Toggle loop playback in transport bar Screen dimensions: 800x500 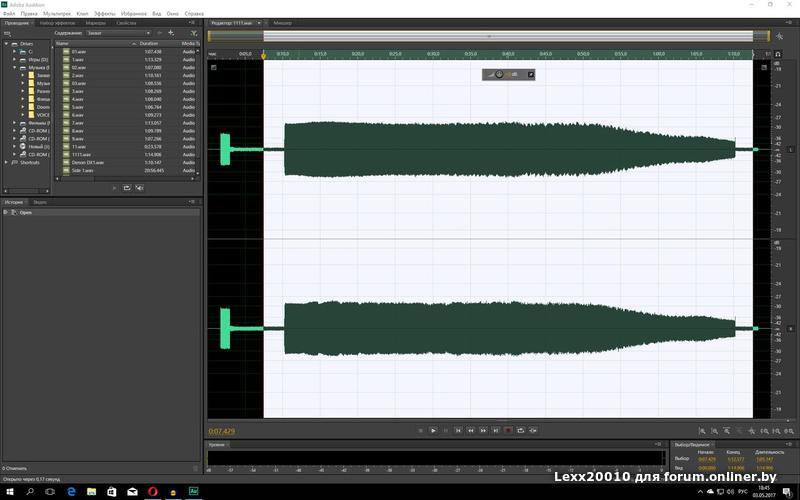pyautogui.click(x=521, y=430)
